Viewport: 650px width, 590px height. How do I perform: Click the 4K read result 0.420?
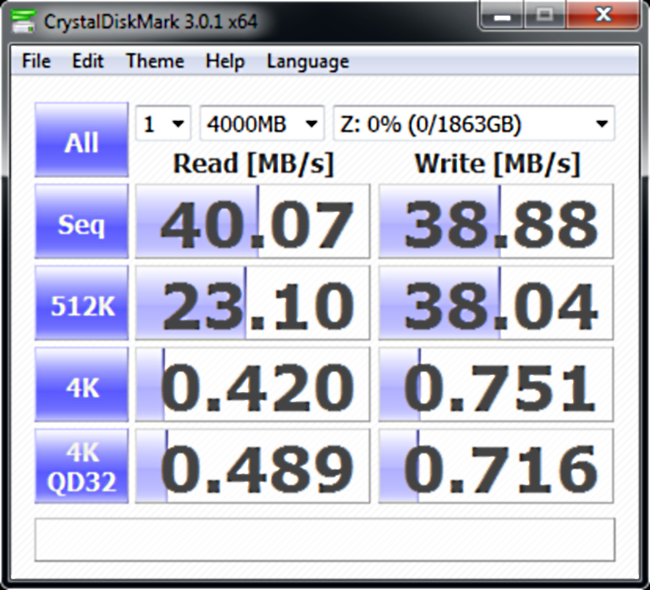click(x=252, y=384)
